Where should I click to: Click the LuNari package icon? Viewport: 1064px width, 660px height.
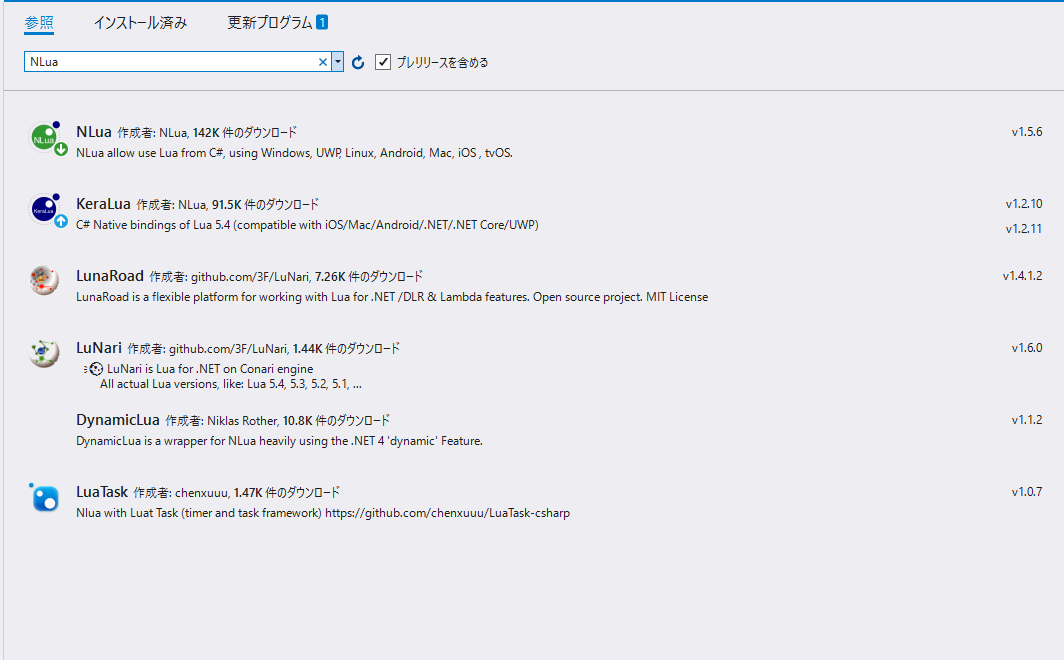pos(45,353)
